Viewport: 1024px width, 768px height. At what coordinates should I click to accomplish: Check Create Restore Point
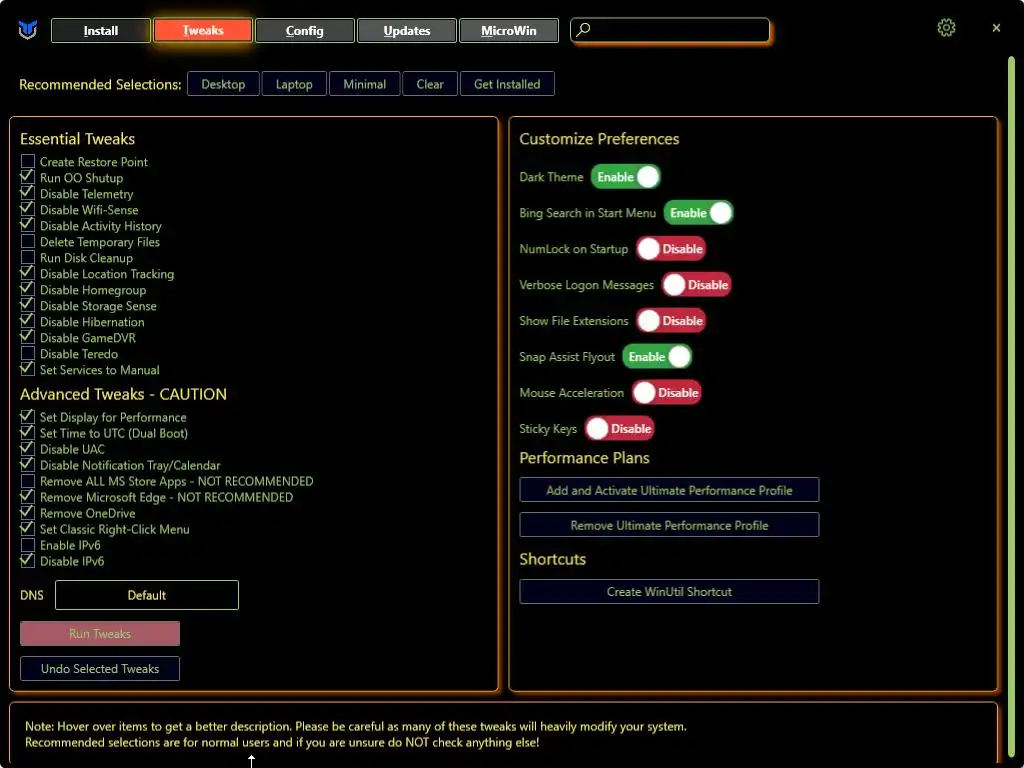click(x=27, y=161)
